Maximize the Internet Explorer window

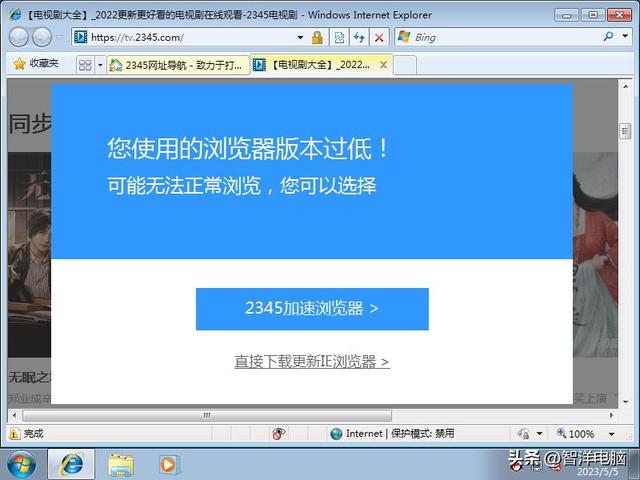tap(593, 15)
